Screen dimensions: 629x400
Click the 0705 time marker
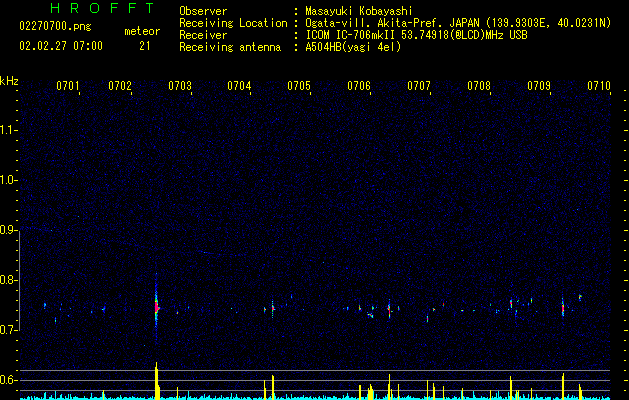click(299, 85)
